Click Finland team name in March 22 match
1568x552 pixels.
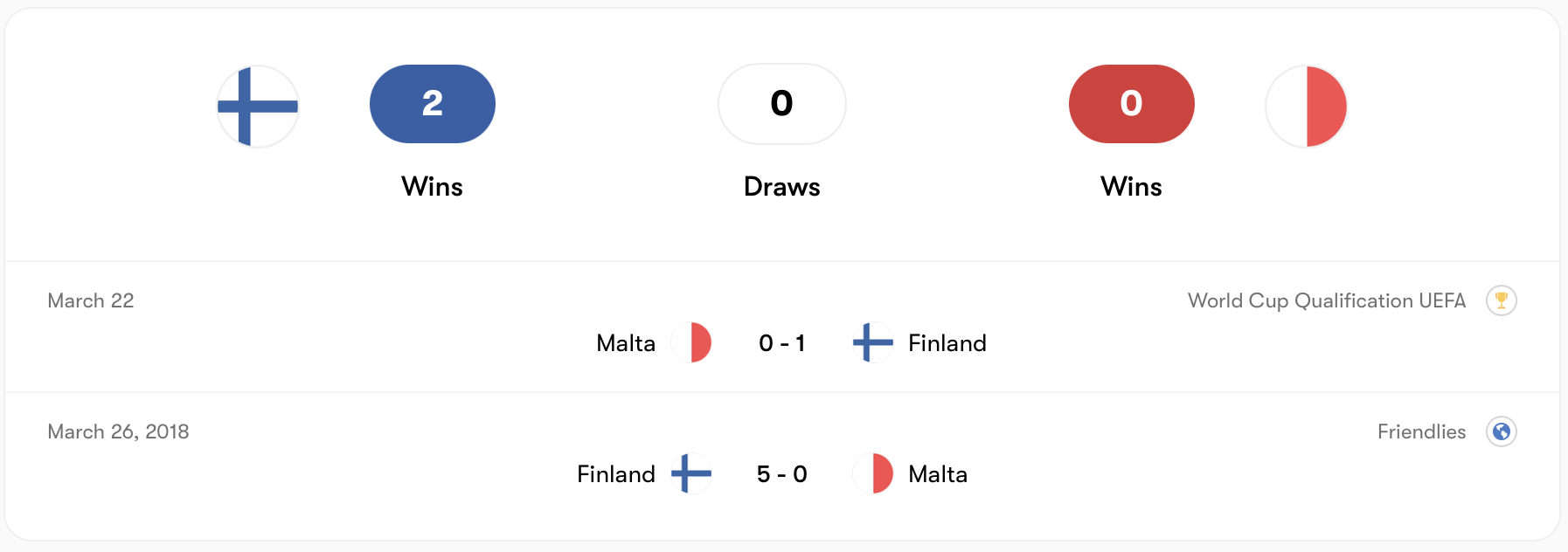pos(947,343)
